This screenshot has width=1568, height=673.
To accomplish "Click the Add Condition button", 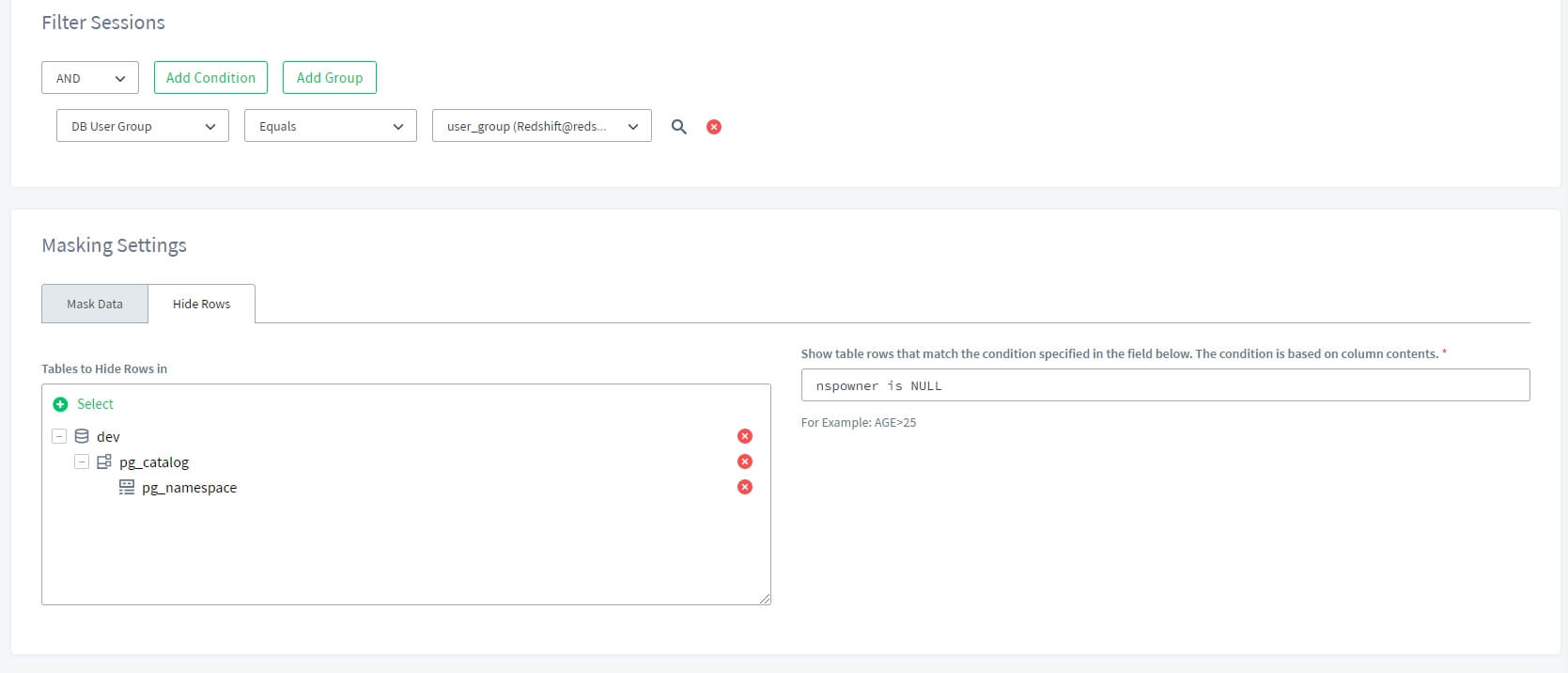I will pos(210,78).
